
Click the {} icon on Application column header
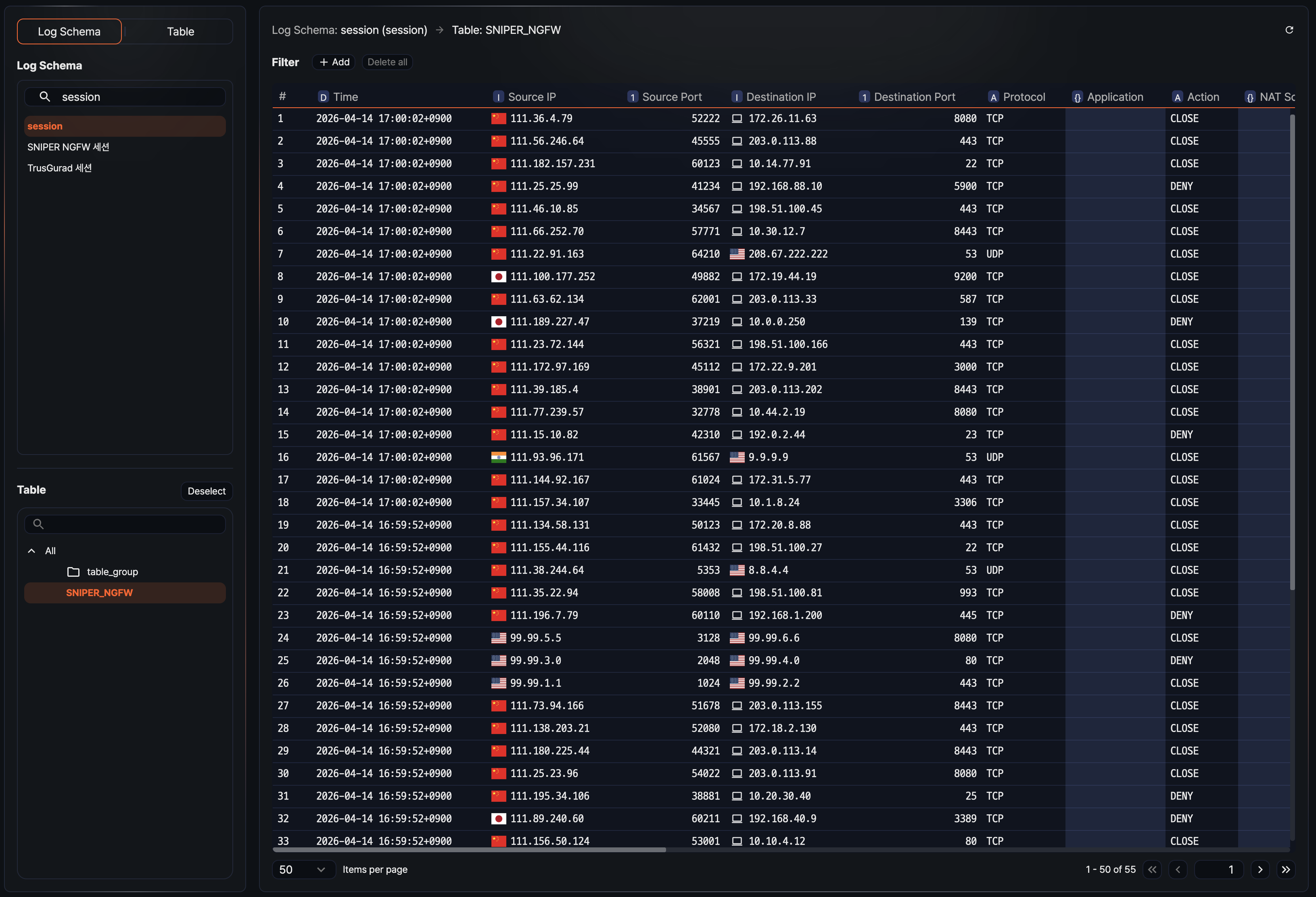point(1078,97)
